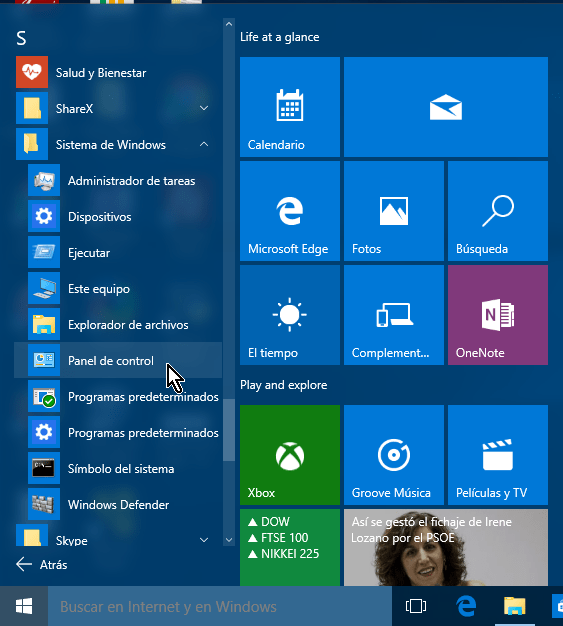Expand the Skype folder chevron
Screen dimensions: 563x626
[204, 540]
